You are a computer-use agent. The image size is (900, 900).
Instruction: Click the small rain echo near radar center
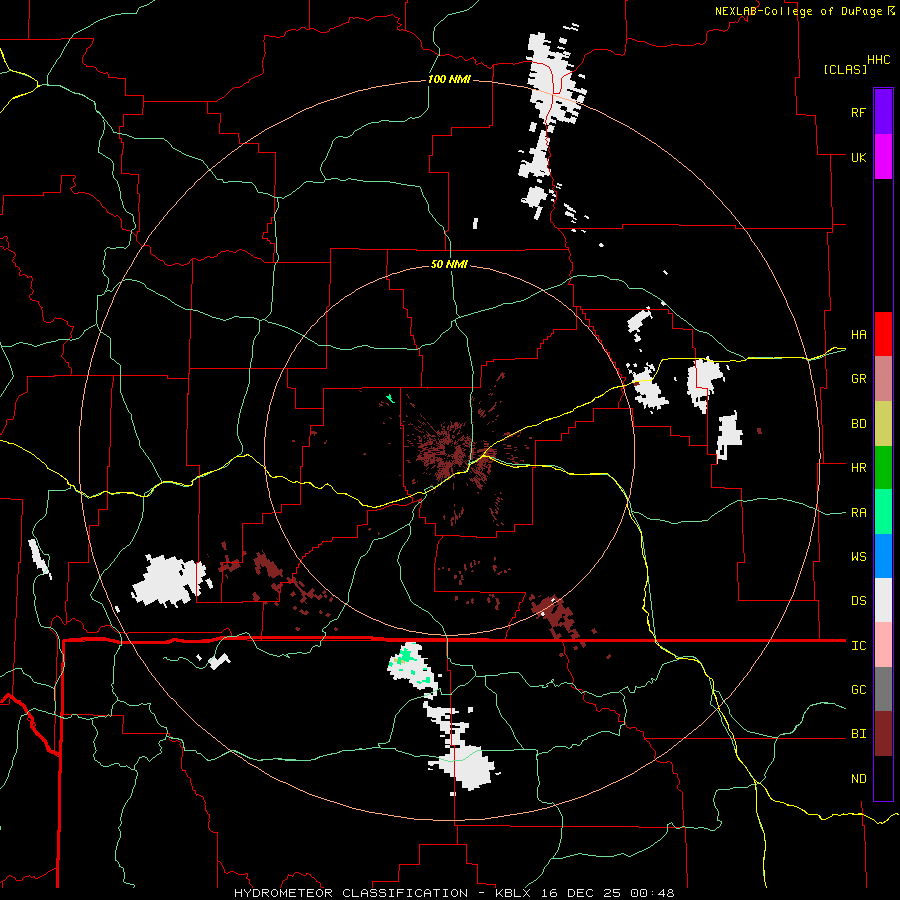(390, 398)
